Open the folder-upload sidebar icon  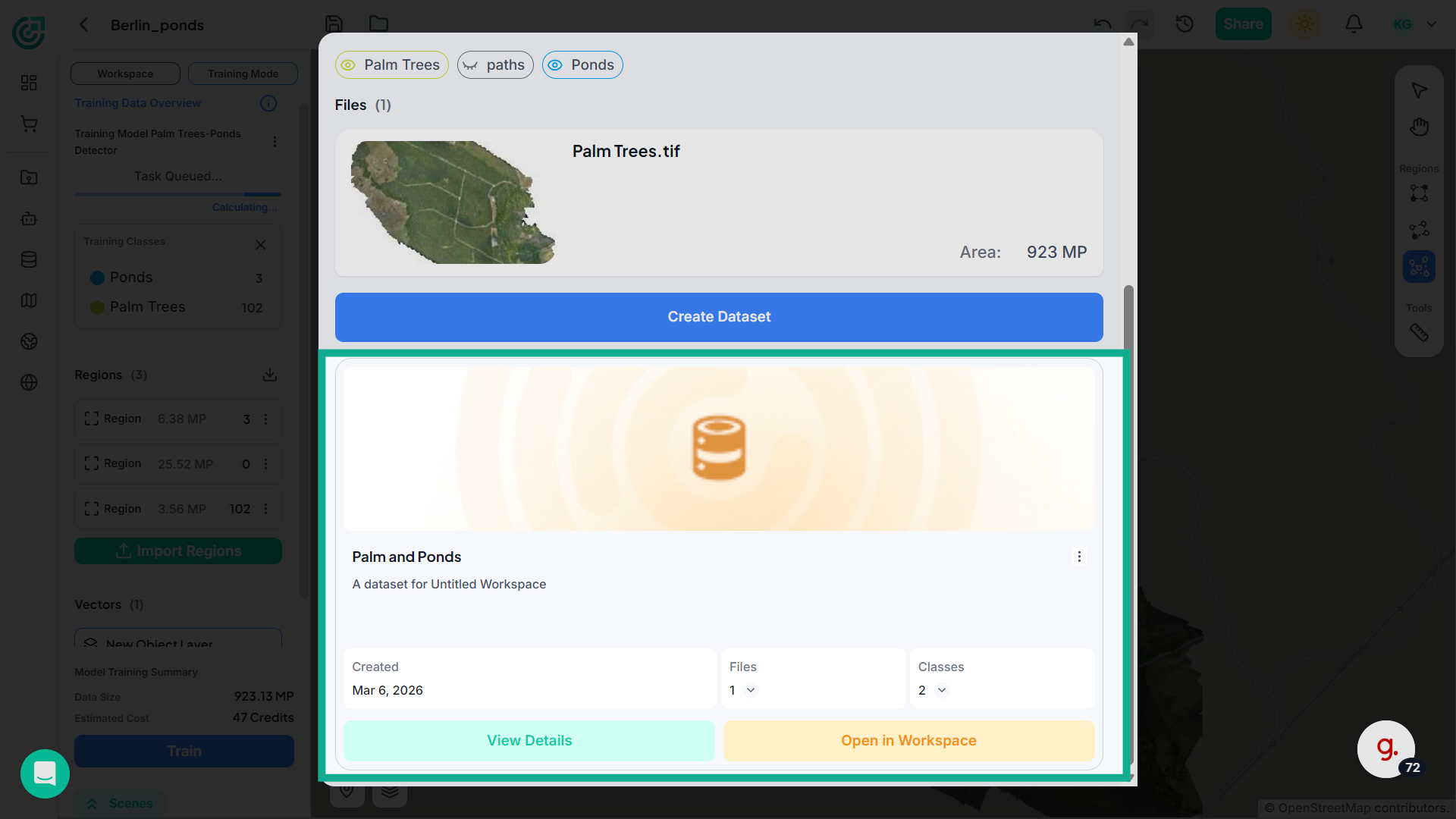coord(29,177)
